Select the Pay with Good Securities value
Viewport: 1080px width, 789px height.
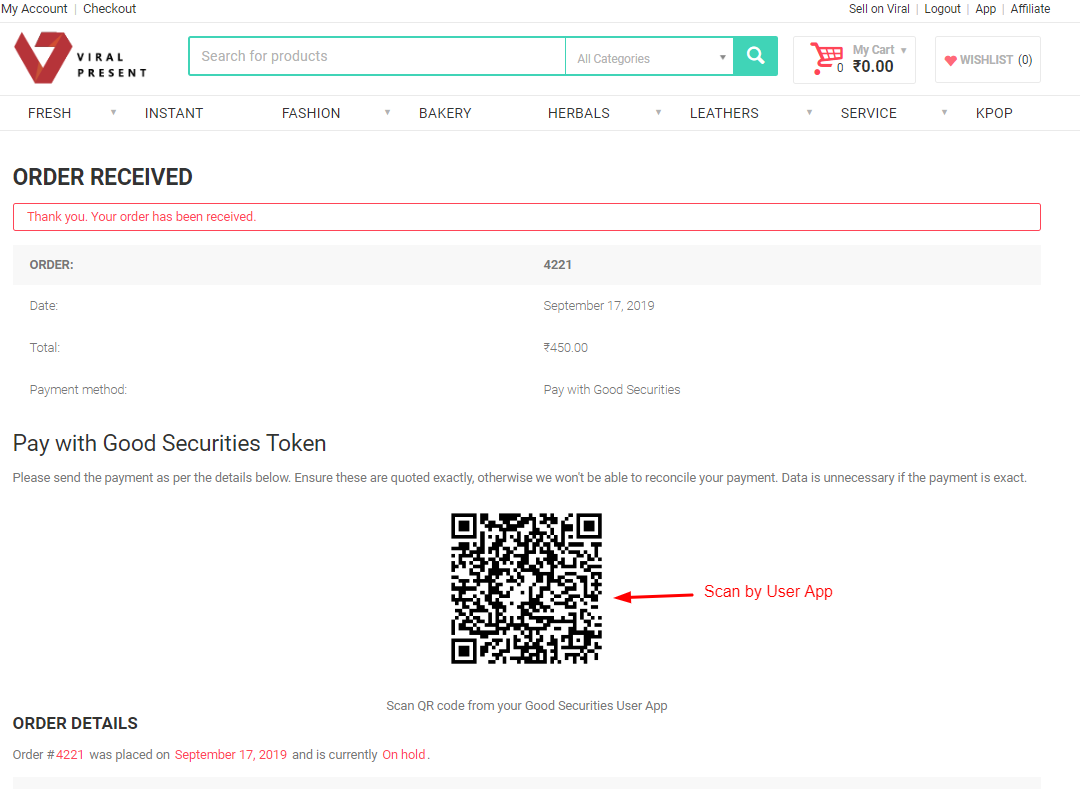click(x=612, y=390)
